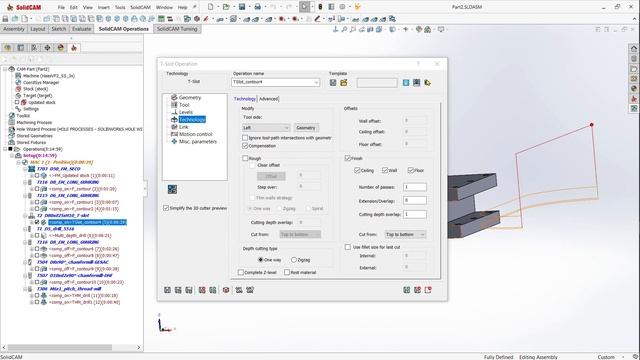
Task: Open the Operation name dropdown
Action: 316,82
